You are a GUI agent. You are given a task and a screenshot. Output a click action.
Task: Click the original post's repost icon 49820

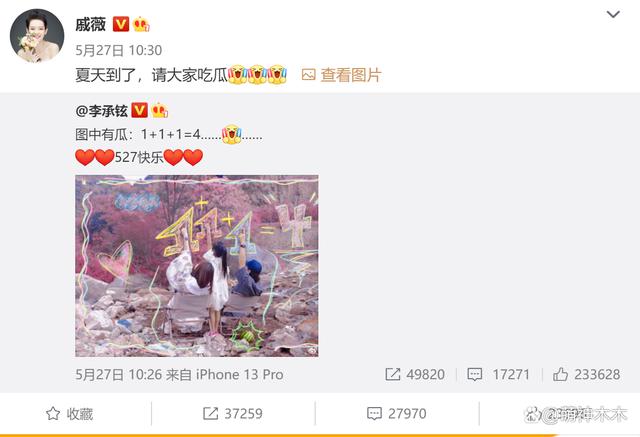pos(415,374)
